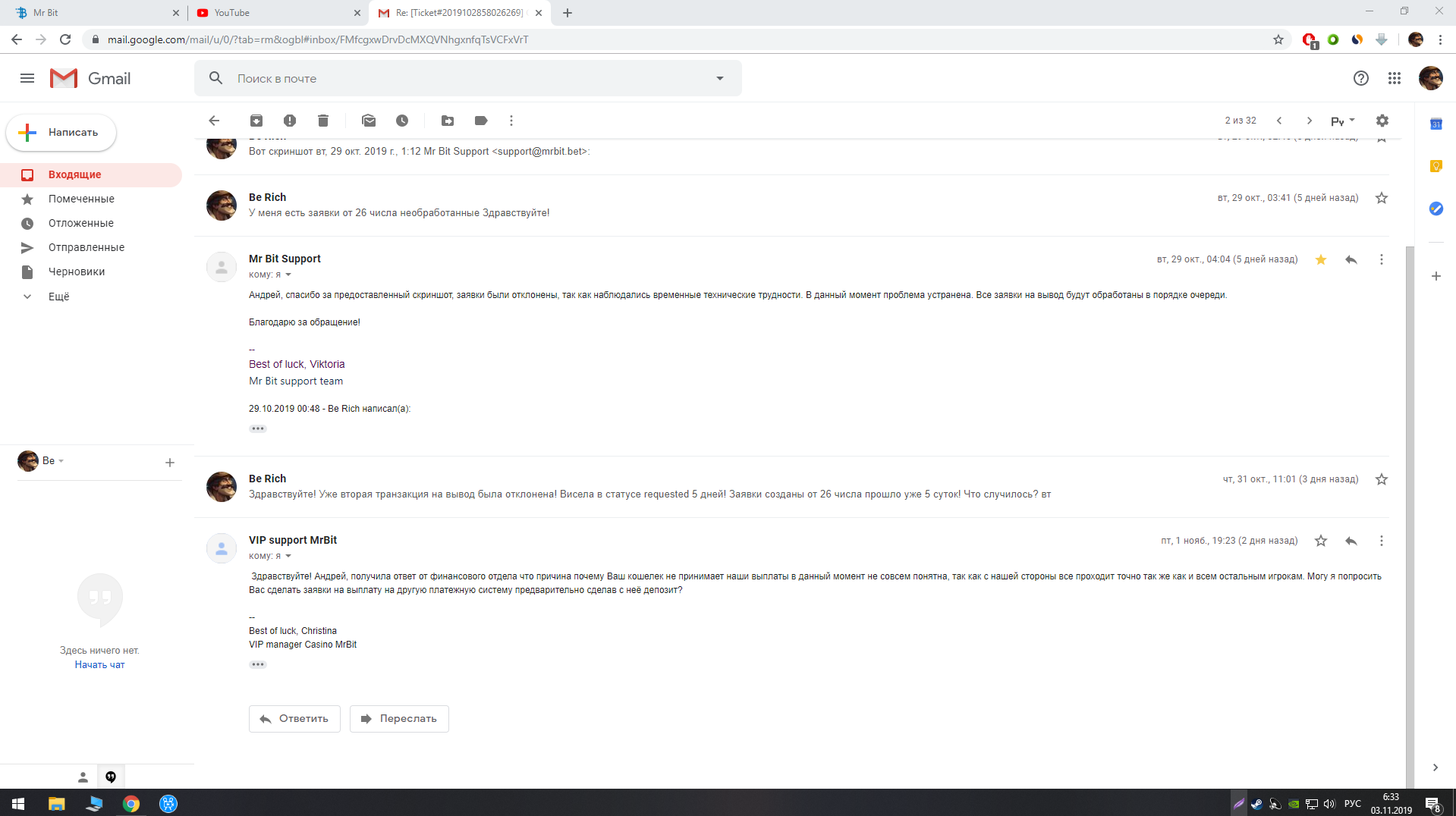Open the labels icon in toolbar
The image size is (1456, 816).
pyautogui.click(x=481, y=121)
